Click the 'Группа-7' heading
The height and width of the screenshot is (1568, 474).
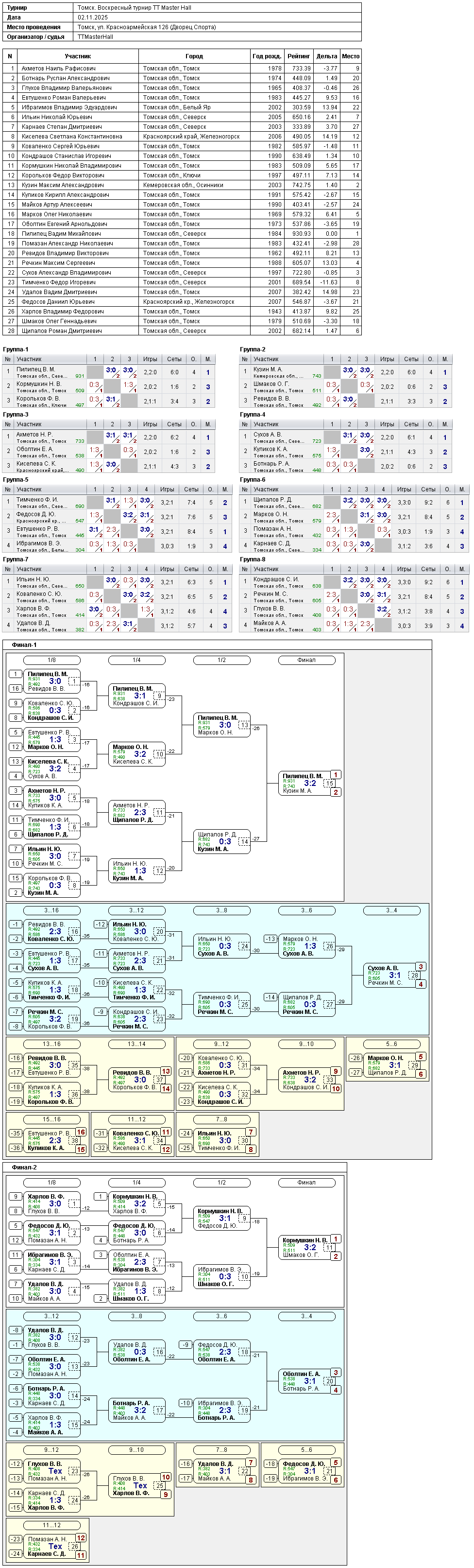coord(16,560)
